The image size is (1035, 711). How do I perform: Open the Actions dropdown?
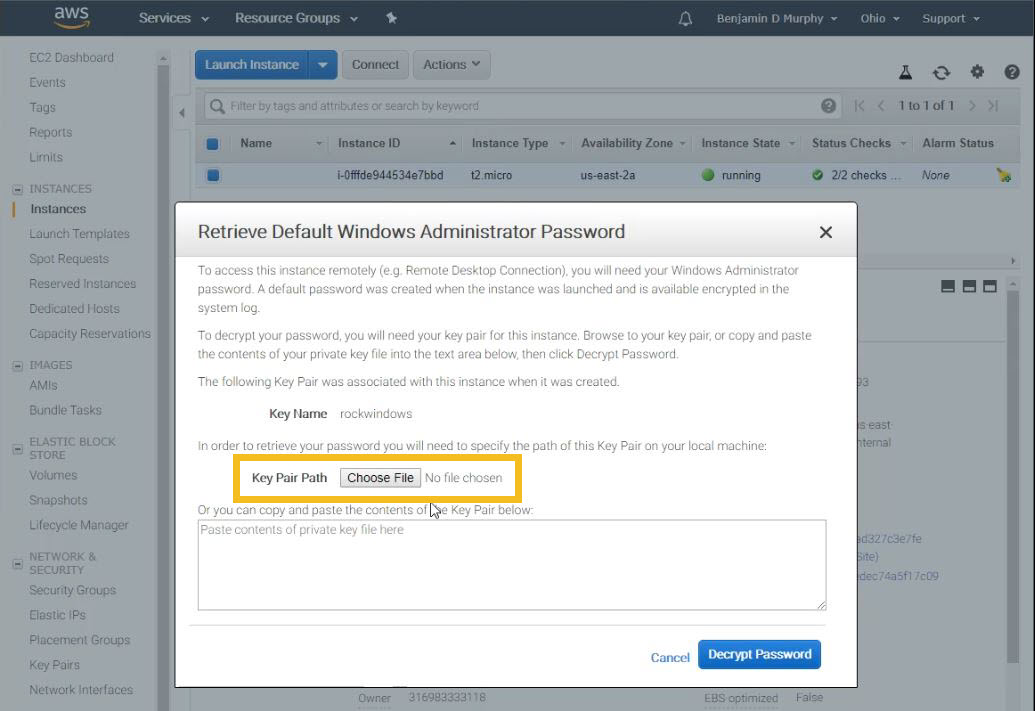click(451, 65)
